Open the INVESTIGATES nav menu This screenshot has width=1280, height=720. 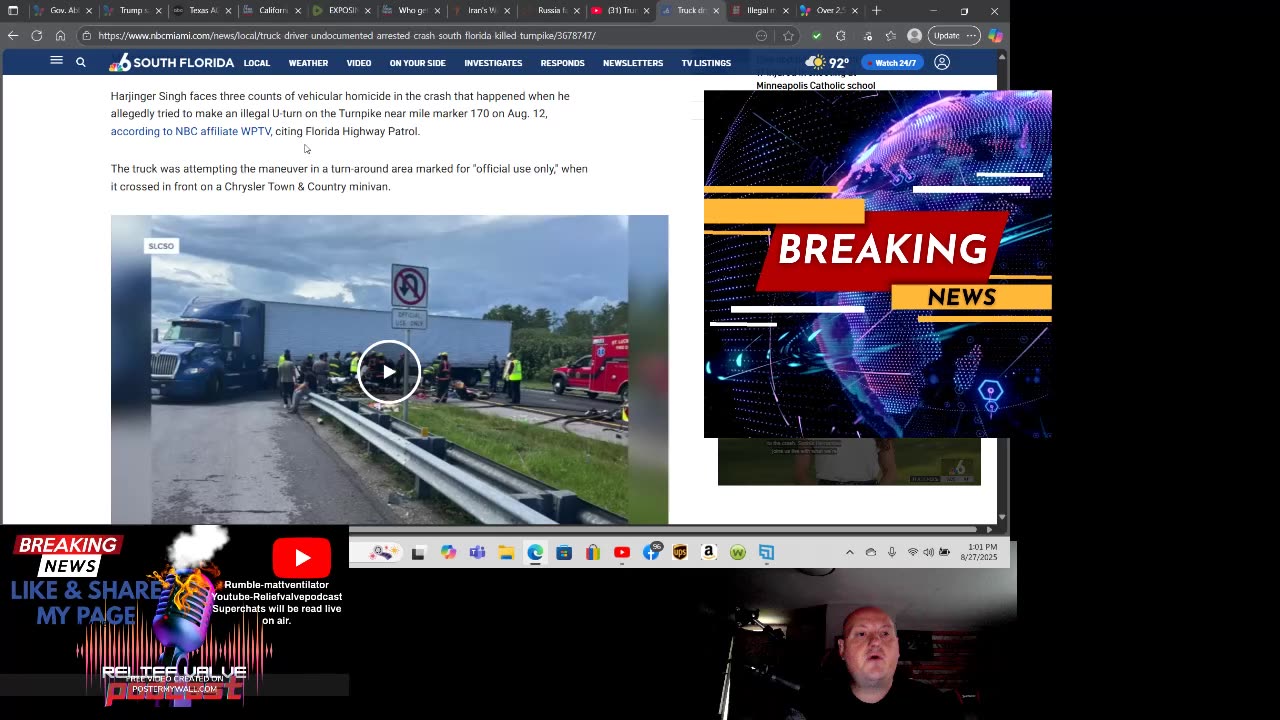point(493,63)
